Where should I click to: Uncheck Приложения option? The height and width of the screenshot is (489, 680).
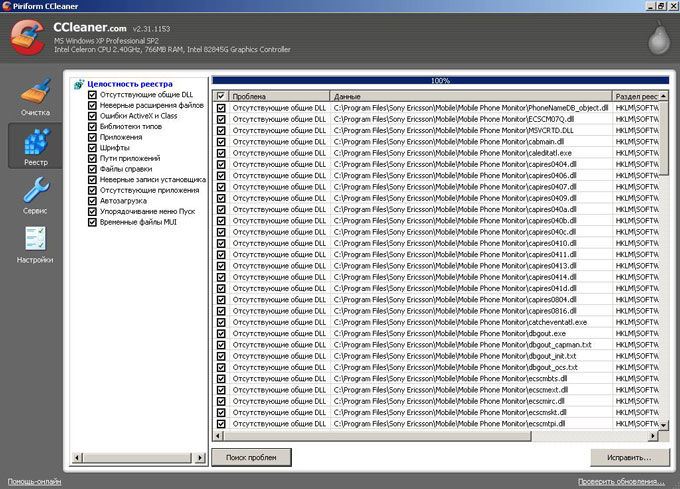click(x=92, y=137)
